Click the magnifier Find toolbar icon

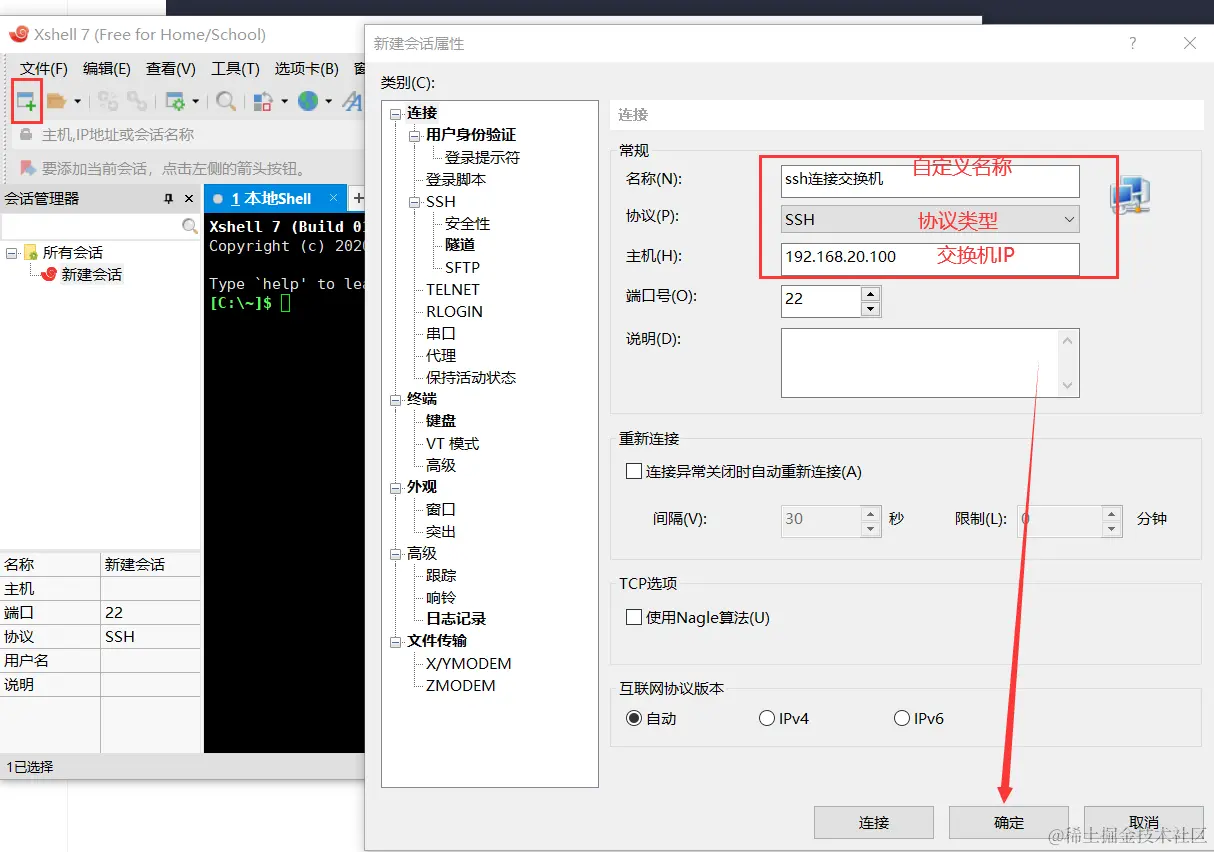click(x=227, y=101)
